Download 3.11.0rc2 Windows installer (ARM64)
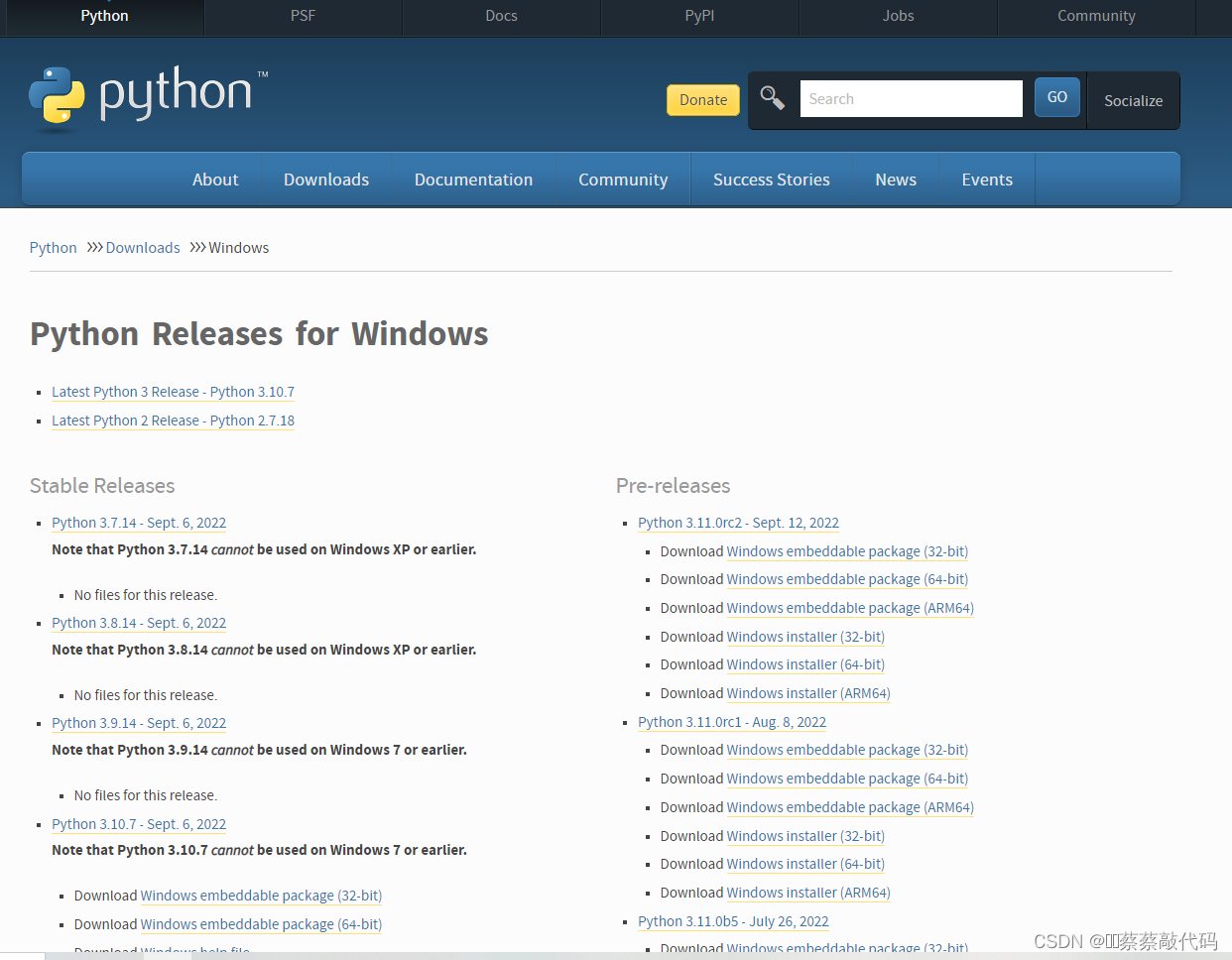The width and height of the screenshot is (1232, 960). (x=808, y=693)
